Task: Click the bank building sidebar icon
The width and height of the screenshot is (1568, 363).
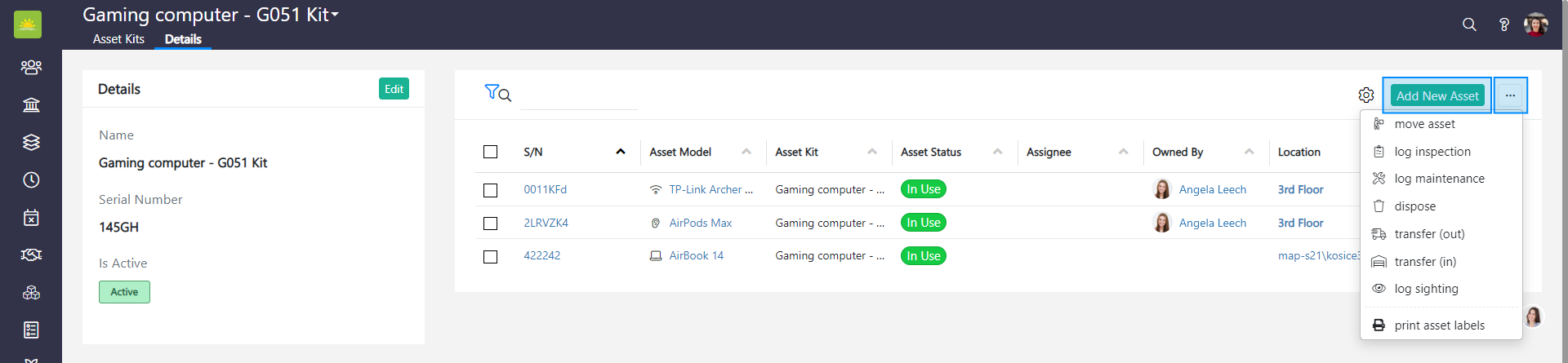Action: pos(31,104)
